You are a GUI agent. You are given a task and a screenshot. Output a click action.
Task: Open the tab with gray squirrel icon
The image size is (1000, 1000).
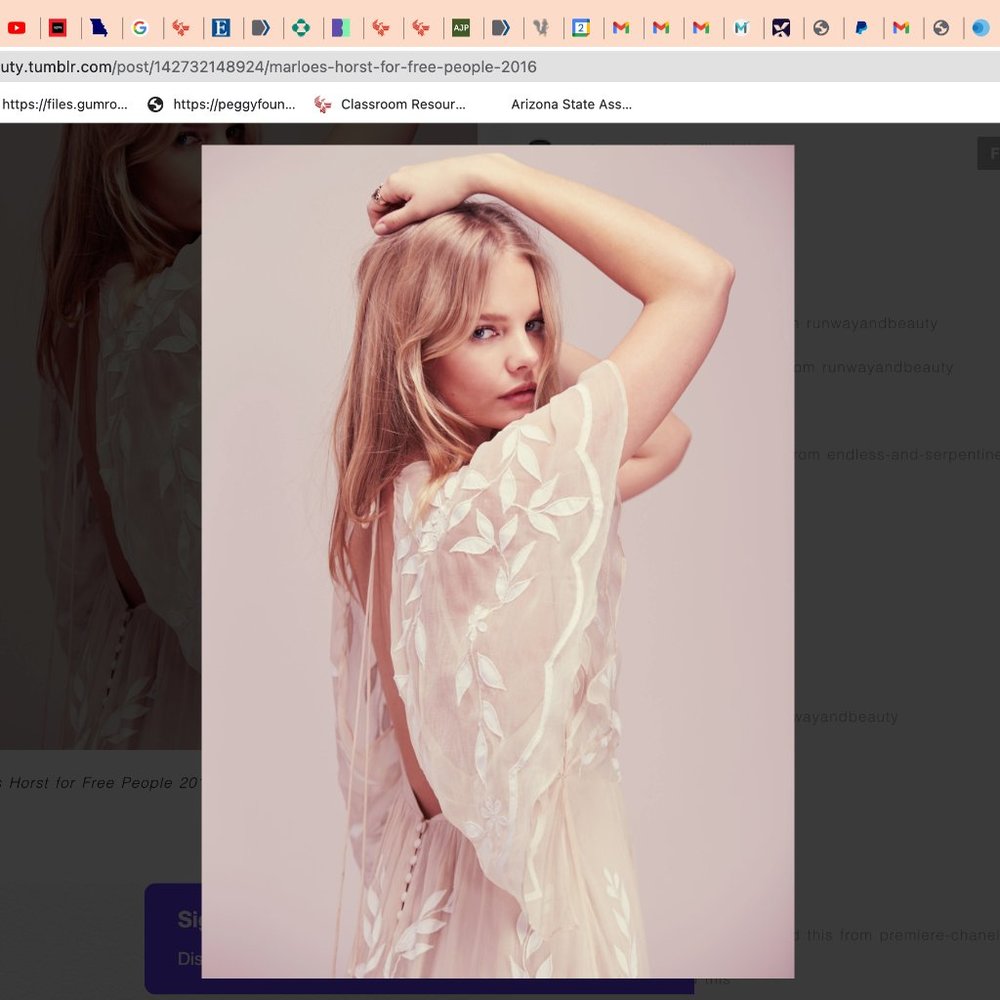tap(541, 28)
